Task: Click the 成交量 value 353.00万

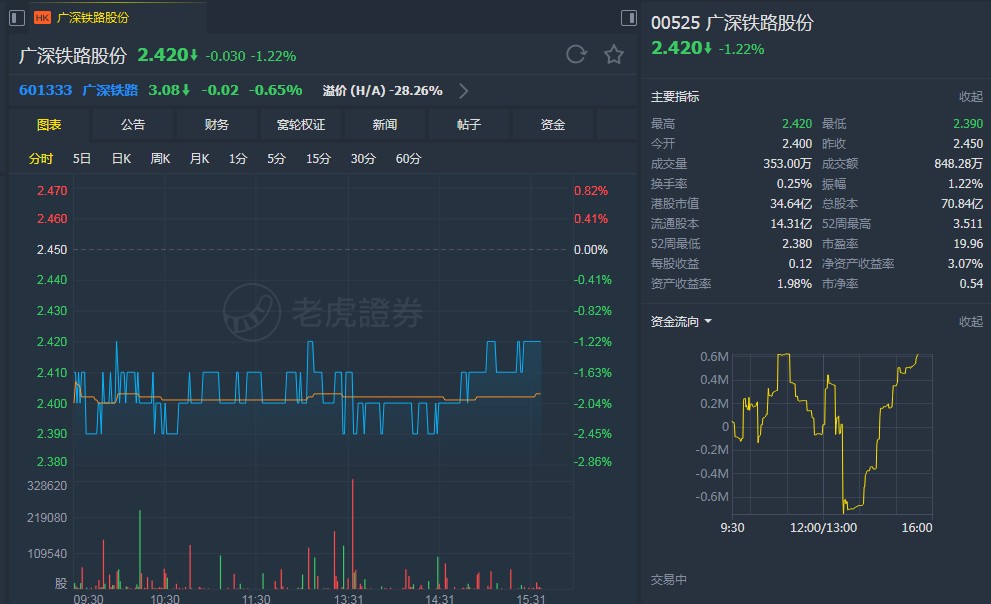Action: click(787, 164)
